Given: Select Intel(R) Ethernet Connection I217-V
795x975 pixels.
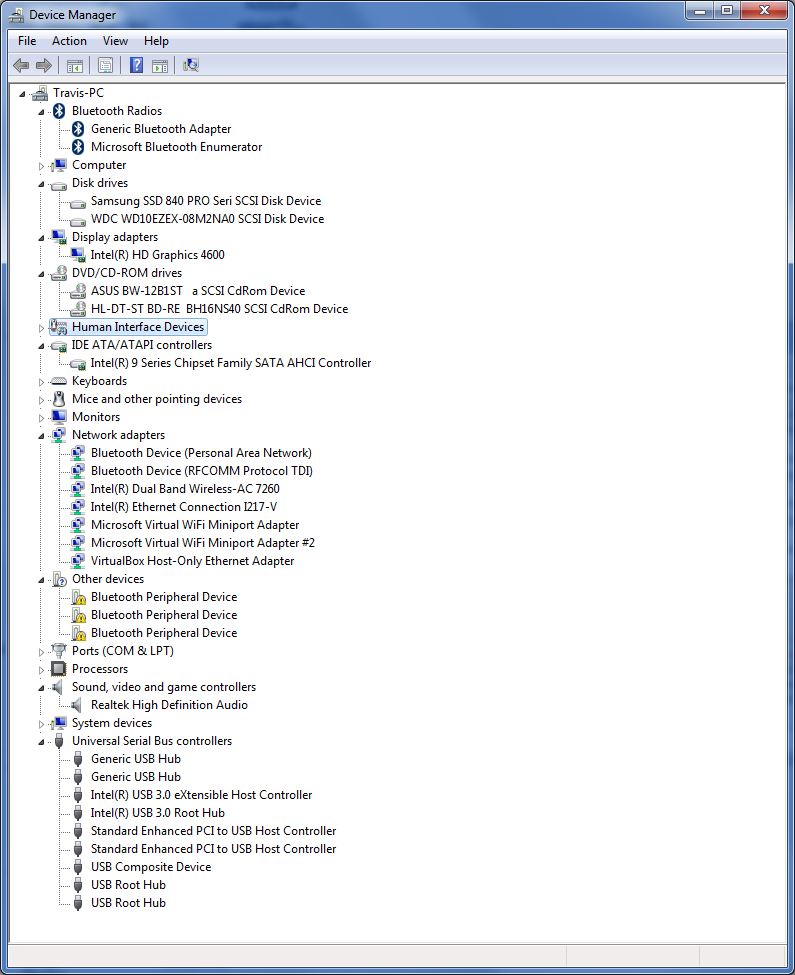Looking at the screenshot, I should 184,507.
